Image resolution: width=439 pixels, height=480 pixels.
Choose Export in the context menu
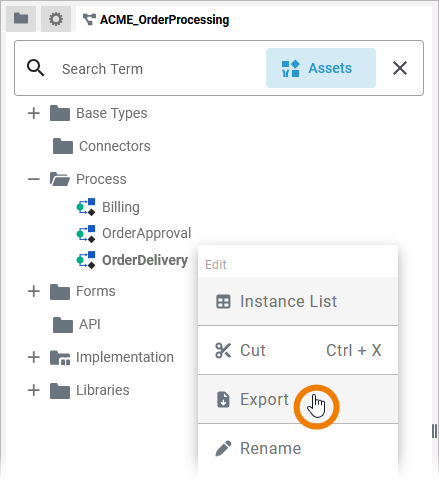tap(298, 399)
